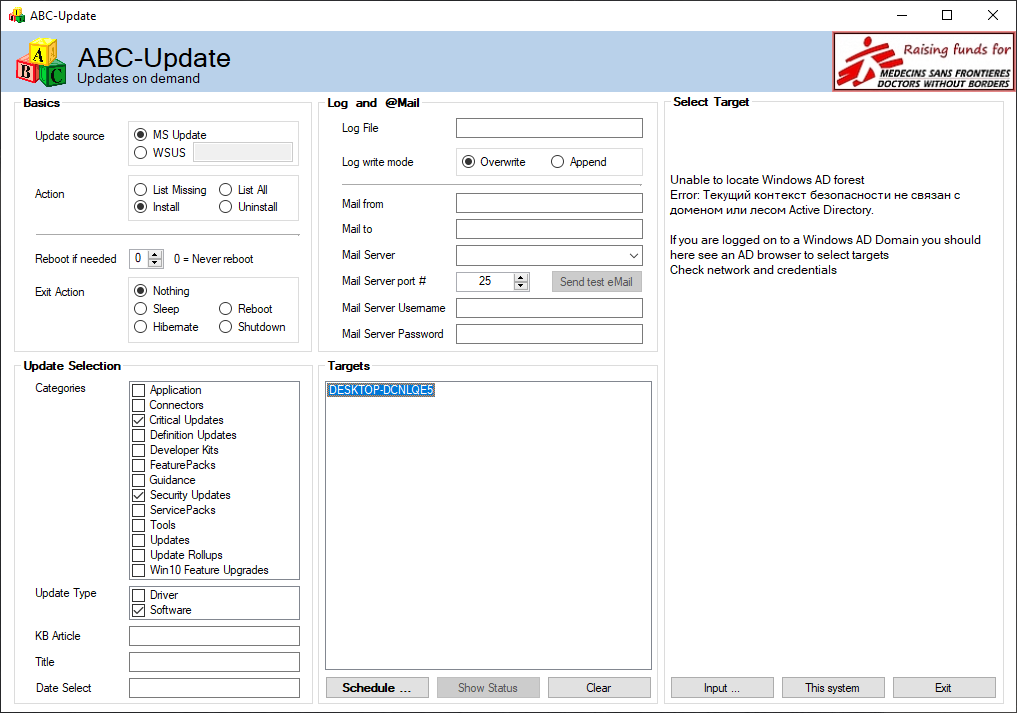Increase Reboot if needed value with up arrow

point(155,254)
